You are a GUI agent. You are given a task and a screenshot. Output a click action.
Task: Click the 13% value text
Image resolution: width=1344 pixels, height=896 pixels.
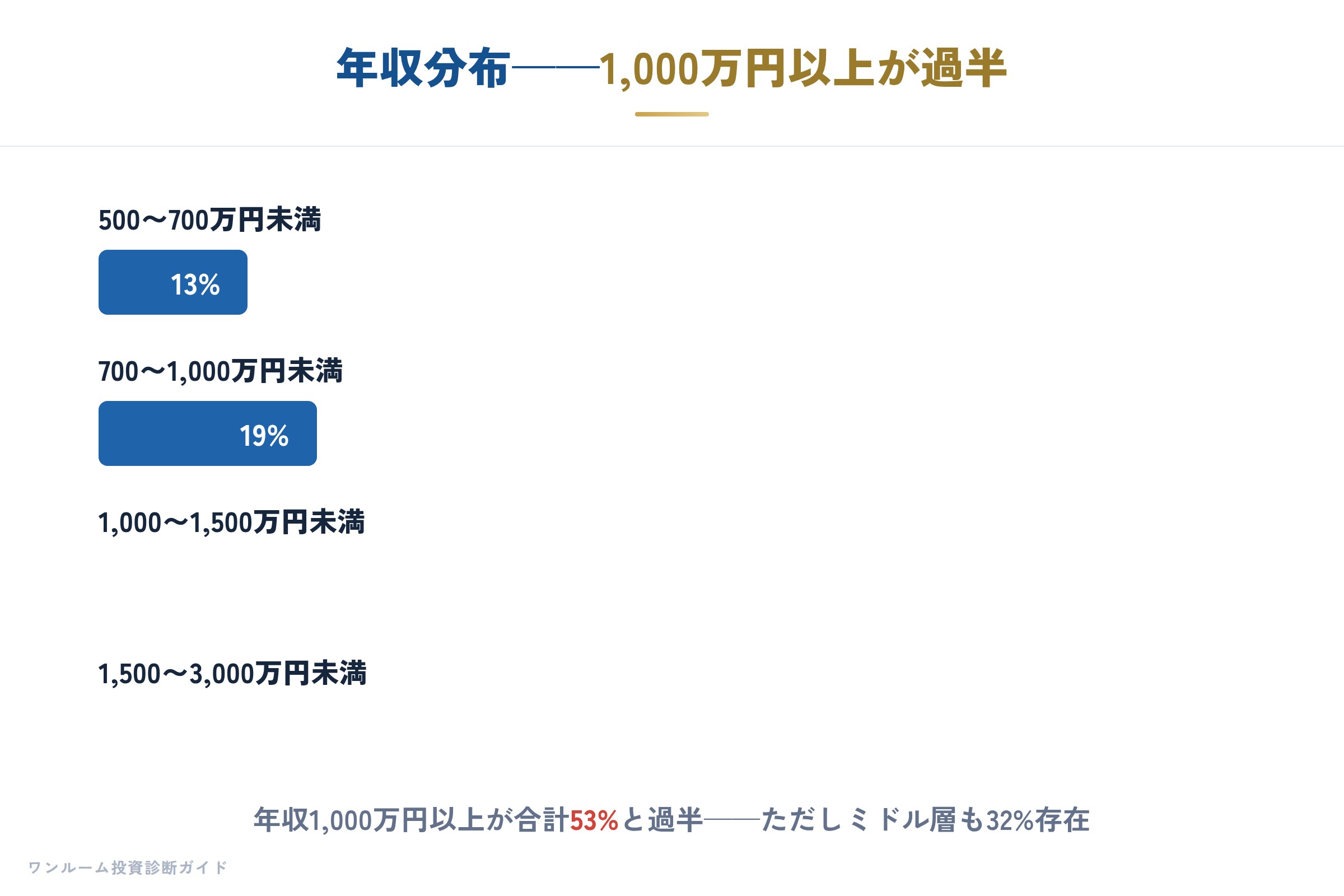(195, 284)
